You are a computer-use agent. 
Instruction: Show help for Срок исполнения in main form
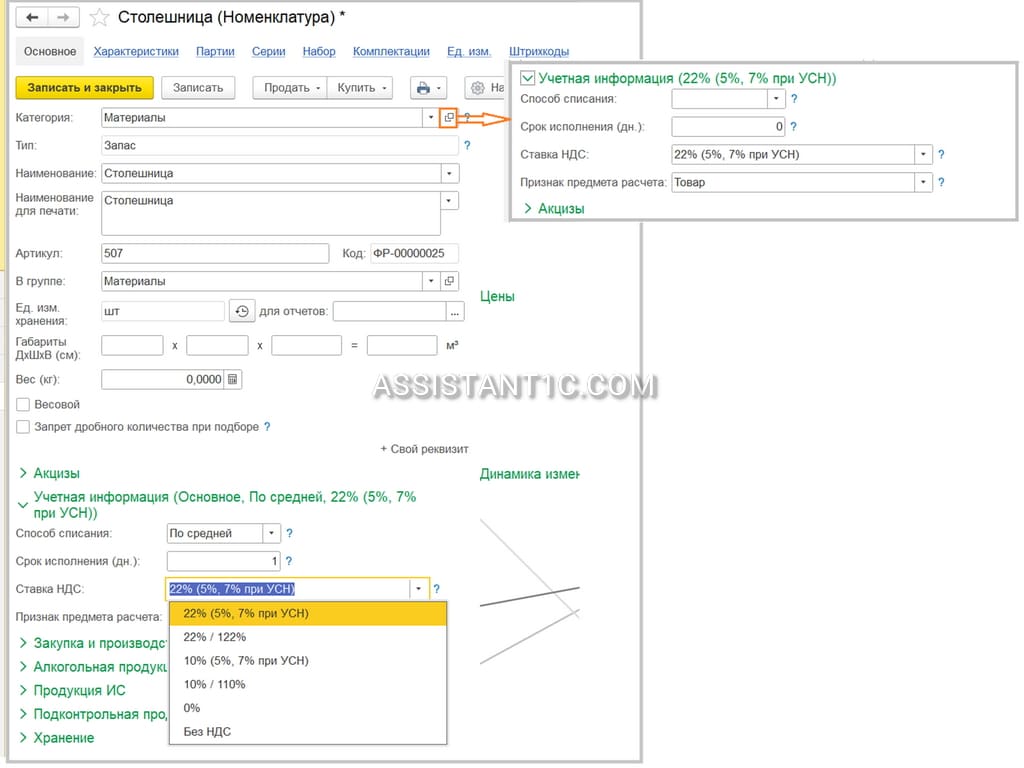pos(289,561)
